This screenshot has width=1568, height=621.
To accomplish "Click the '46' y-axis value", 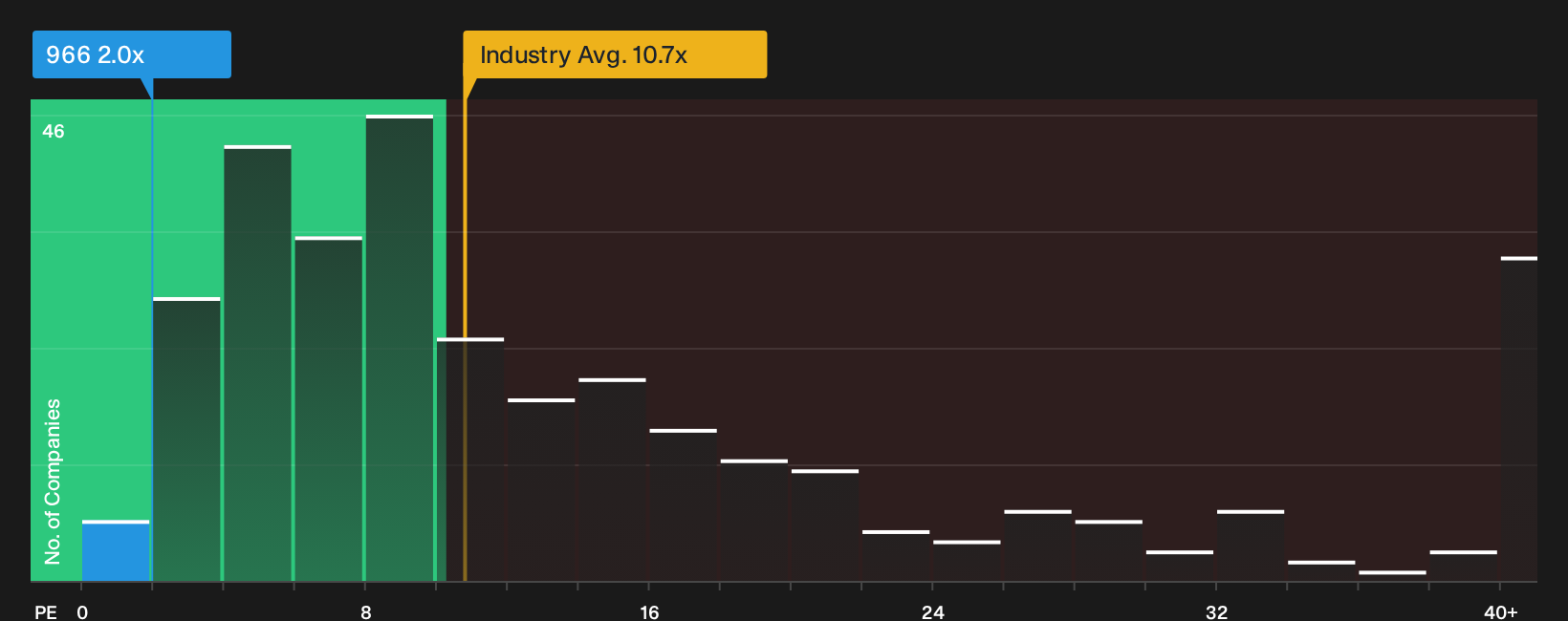I will coord(54,131).
